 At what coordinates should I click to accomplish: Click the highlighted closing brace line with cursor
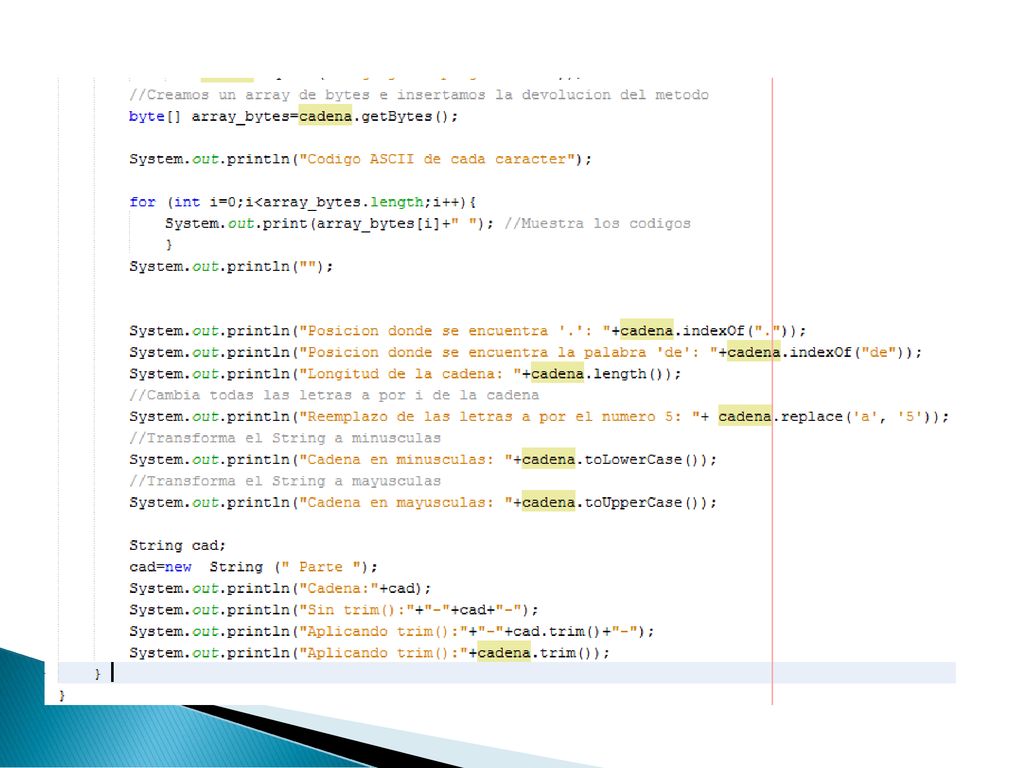506,673
